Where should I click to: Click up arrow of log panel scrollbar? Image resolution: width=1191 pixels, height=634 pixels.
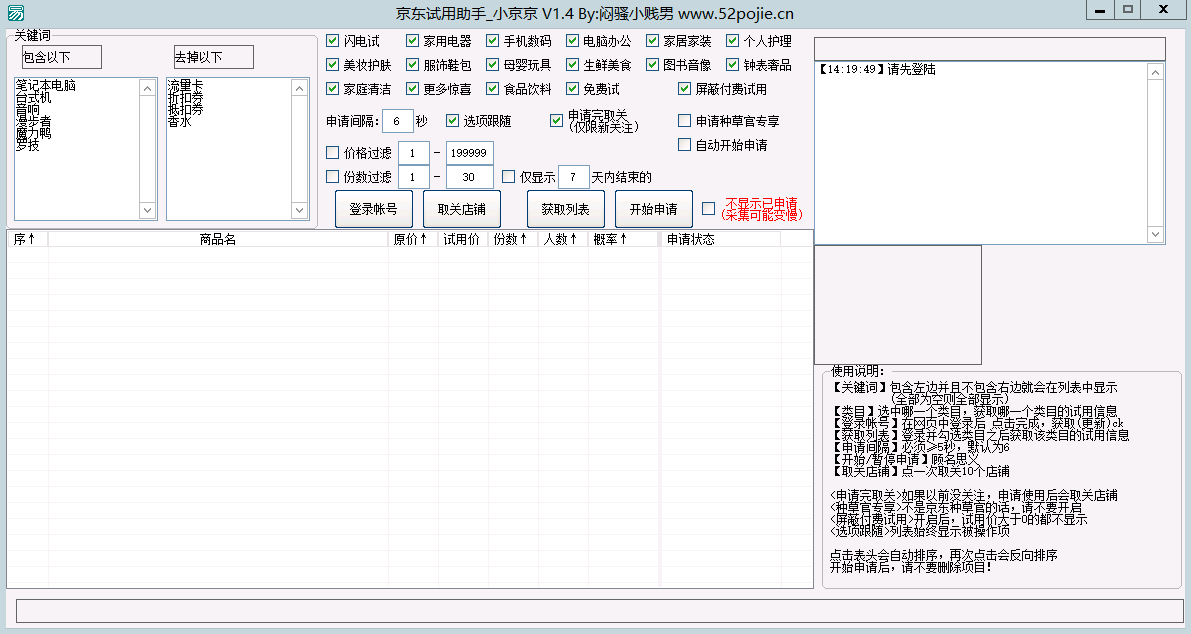click(1155, 72)
